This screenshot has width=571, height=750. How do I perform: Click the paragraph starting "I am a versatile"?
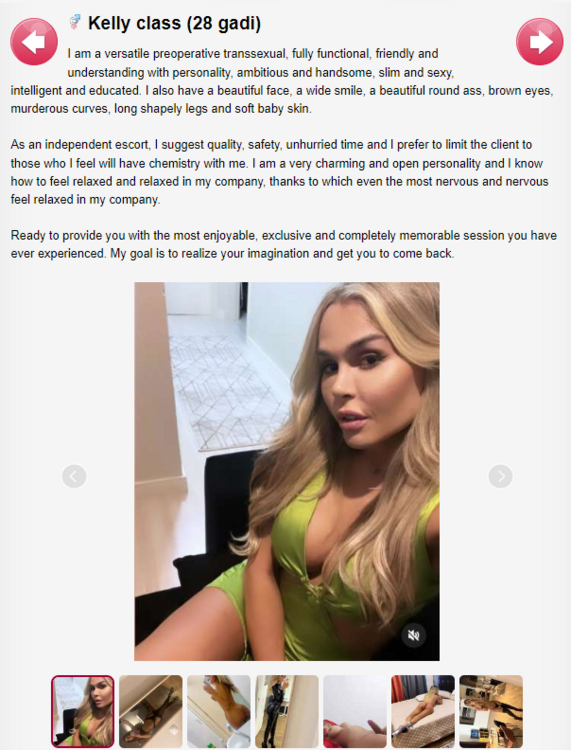click(282, 81)
